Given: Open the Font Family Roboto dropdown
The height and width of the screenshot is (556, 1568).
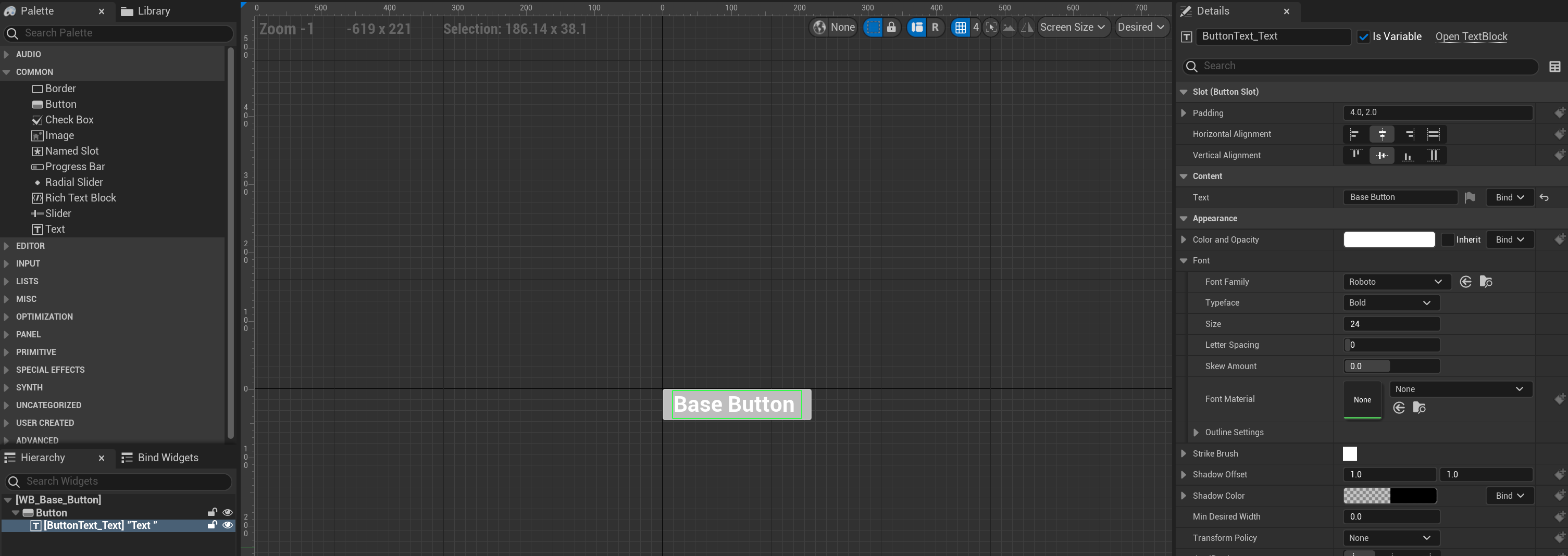Looking at the screenshot, I should click(x=1397, y=282).
